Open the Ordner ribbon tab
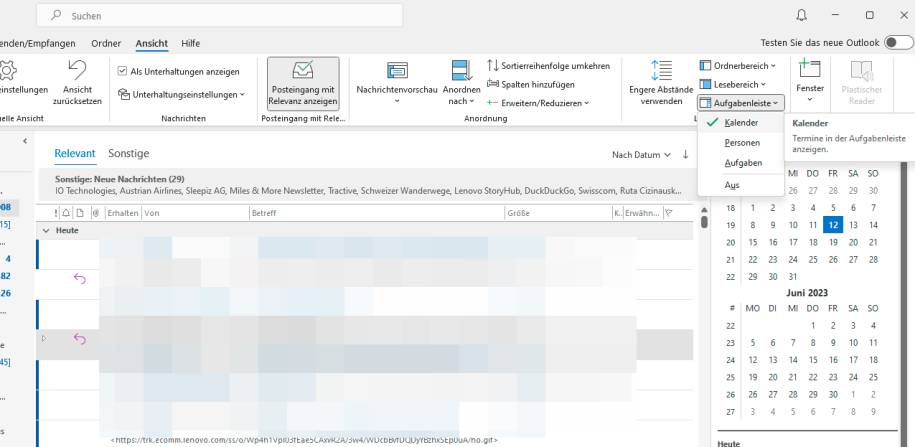 (106, 43)
